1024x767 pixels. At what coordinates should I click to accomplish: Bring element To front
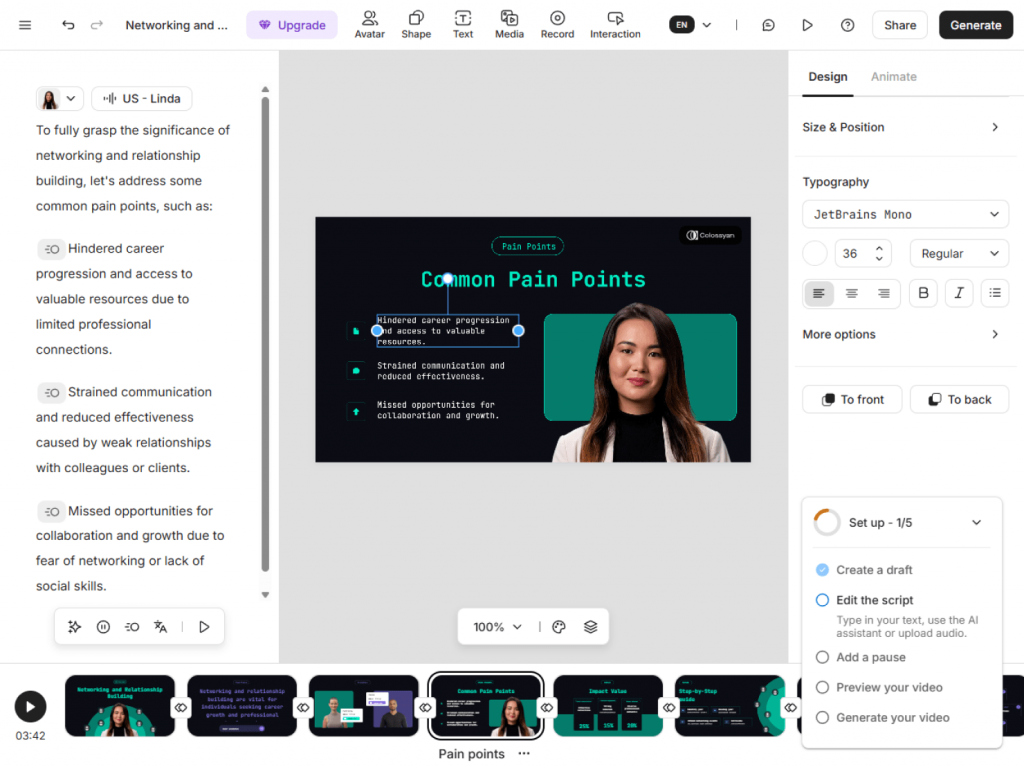(852, 399)
